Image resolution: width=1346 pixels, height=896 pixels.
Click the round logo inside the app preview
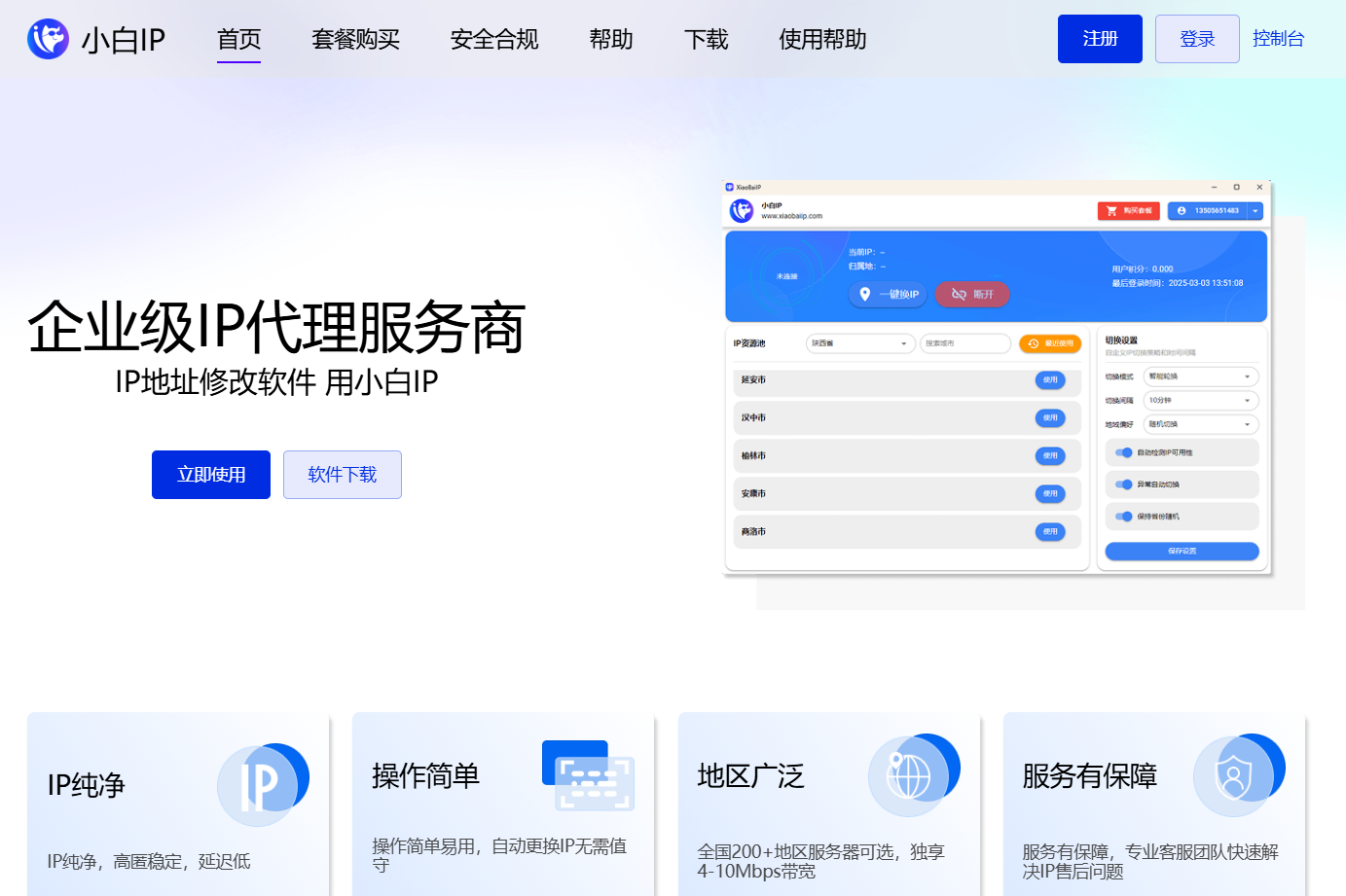pos(742,210)
